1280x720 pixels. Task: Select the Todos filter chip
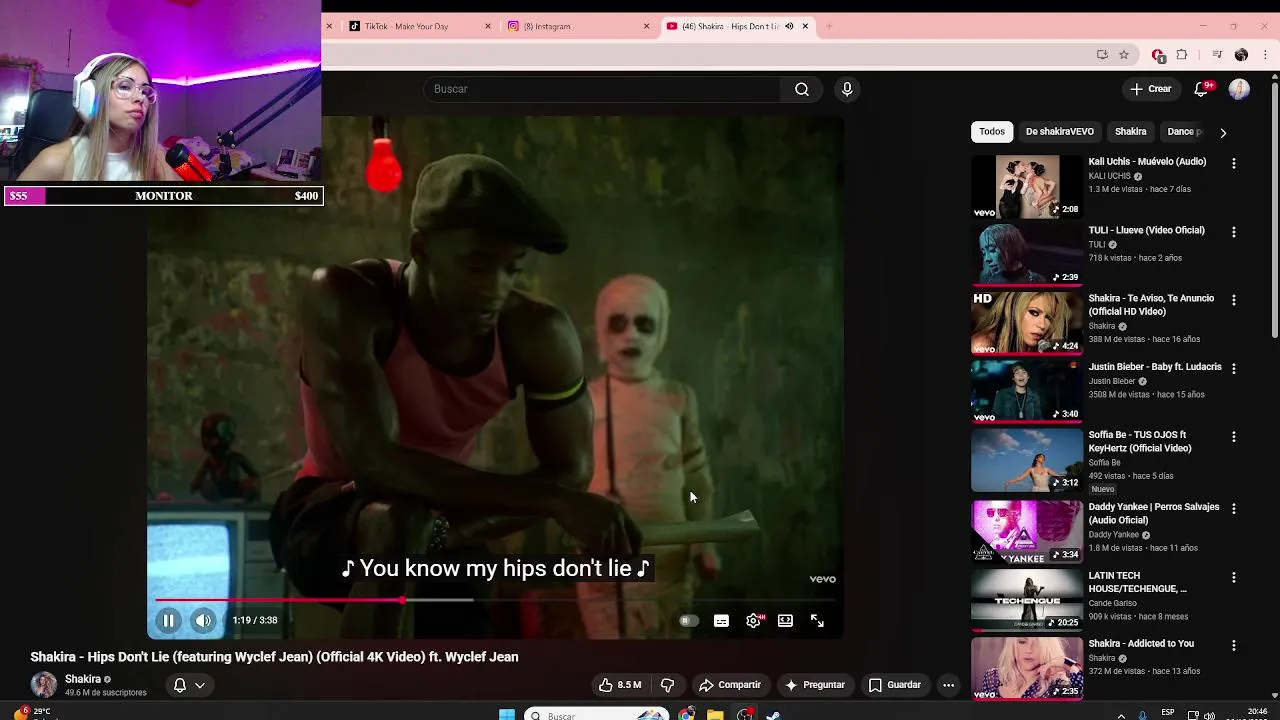tap(992, 131)
